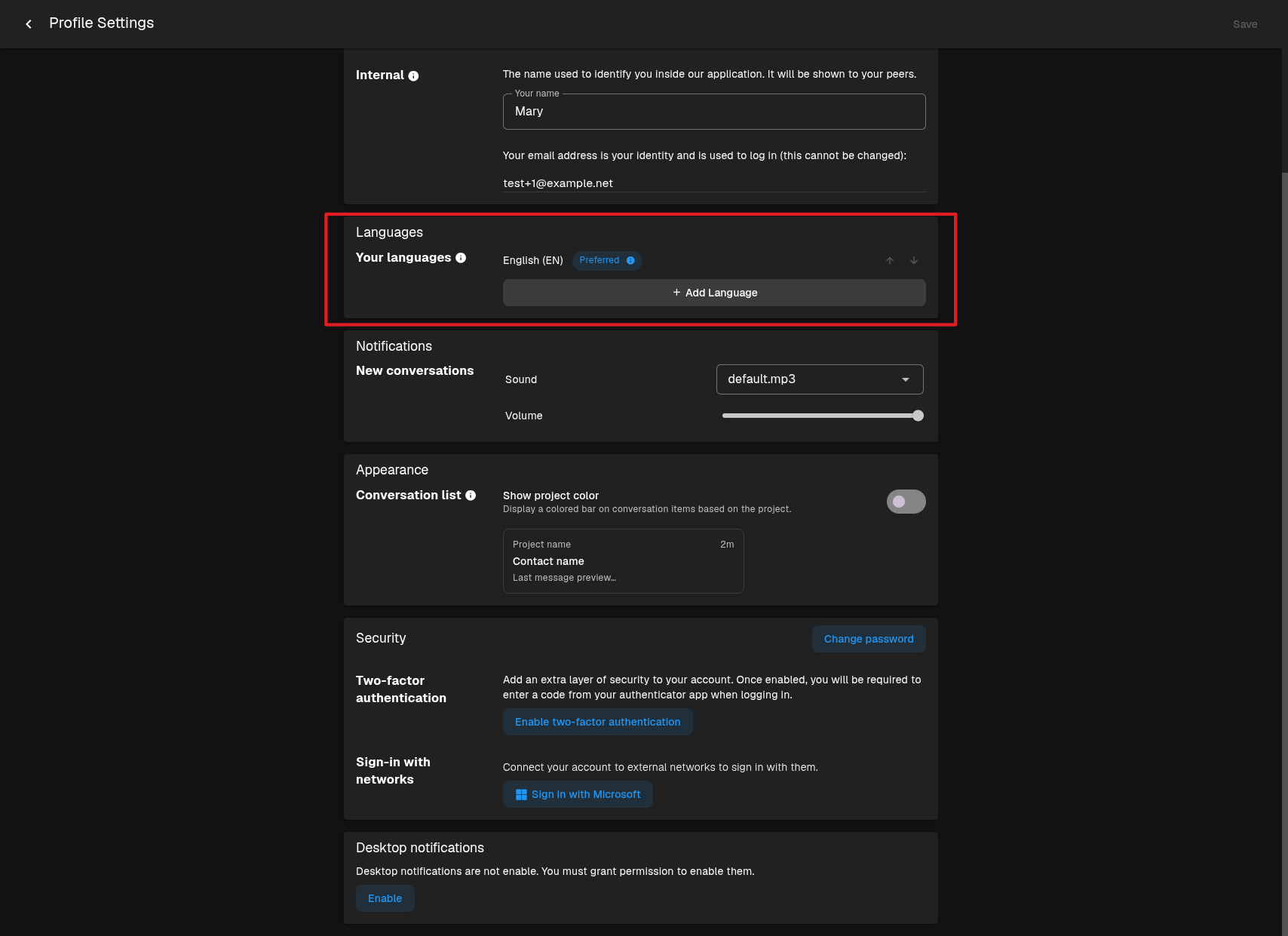Click Add Language button
Screen dimensions: 1288x936
click(714, 293)
